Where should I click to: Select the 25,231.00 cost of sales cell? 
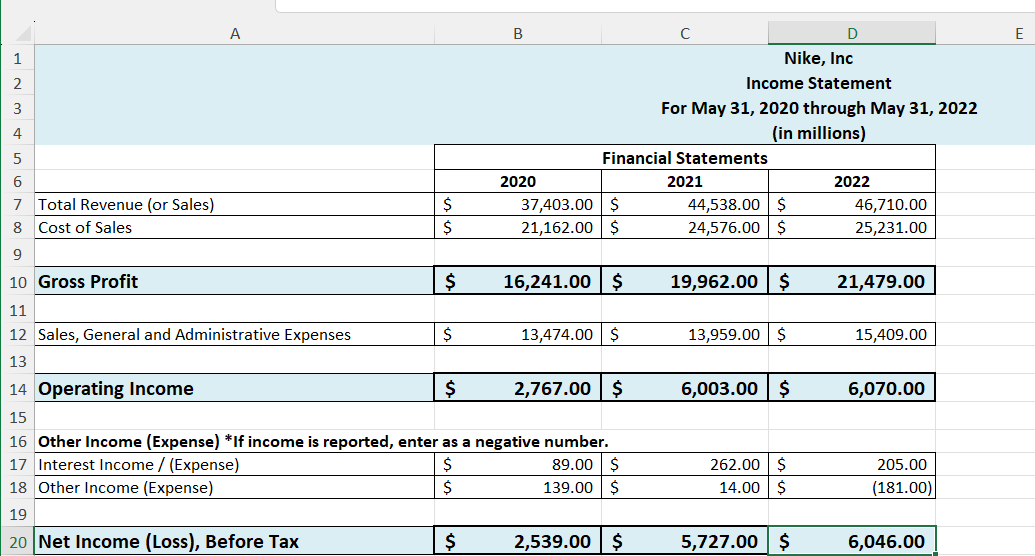852,227
